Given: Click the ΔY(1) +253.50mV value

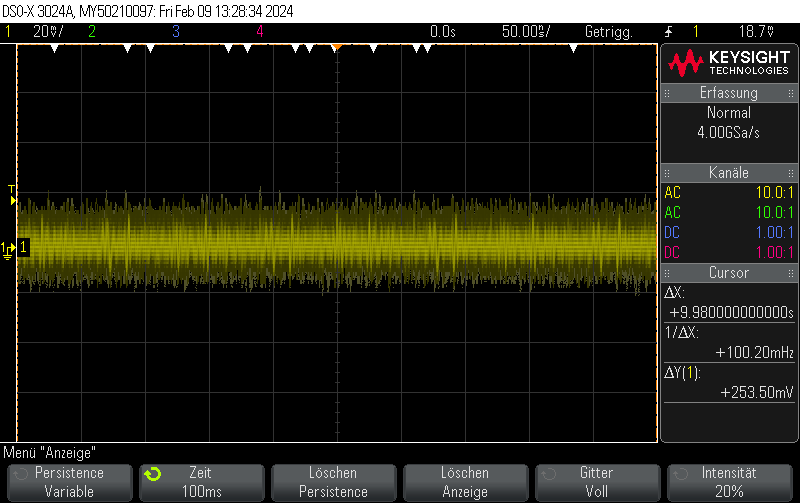Looking at the screenshot, I should pos(757,392).
